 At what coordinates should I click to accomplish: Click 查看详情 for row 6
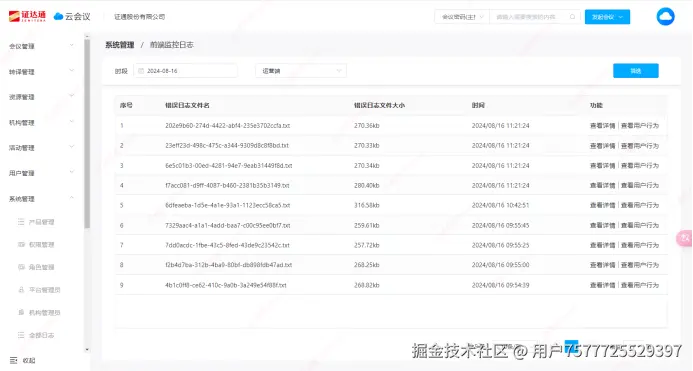[602, 225]
